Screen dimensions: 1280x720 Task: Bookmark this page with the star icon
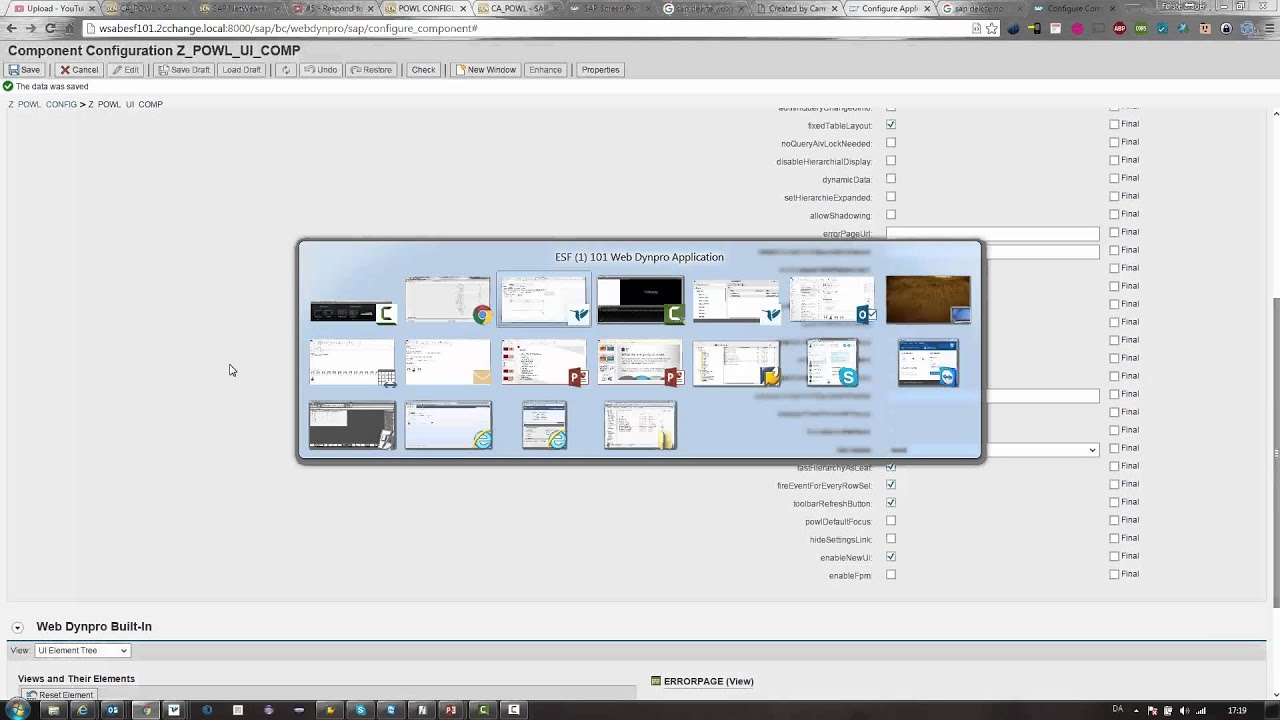992,28
